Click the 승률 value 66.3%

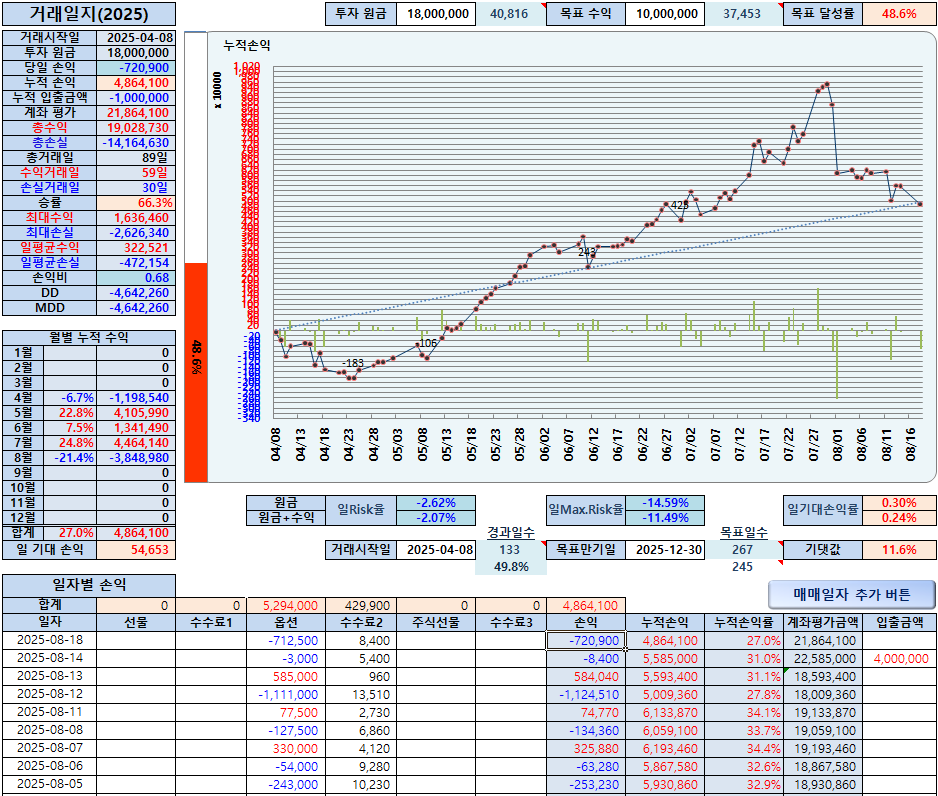click(x=136, y=203)
